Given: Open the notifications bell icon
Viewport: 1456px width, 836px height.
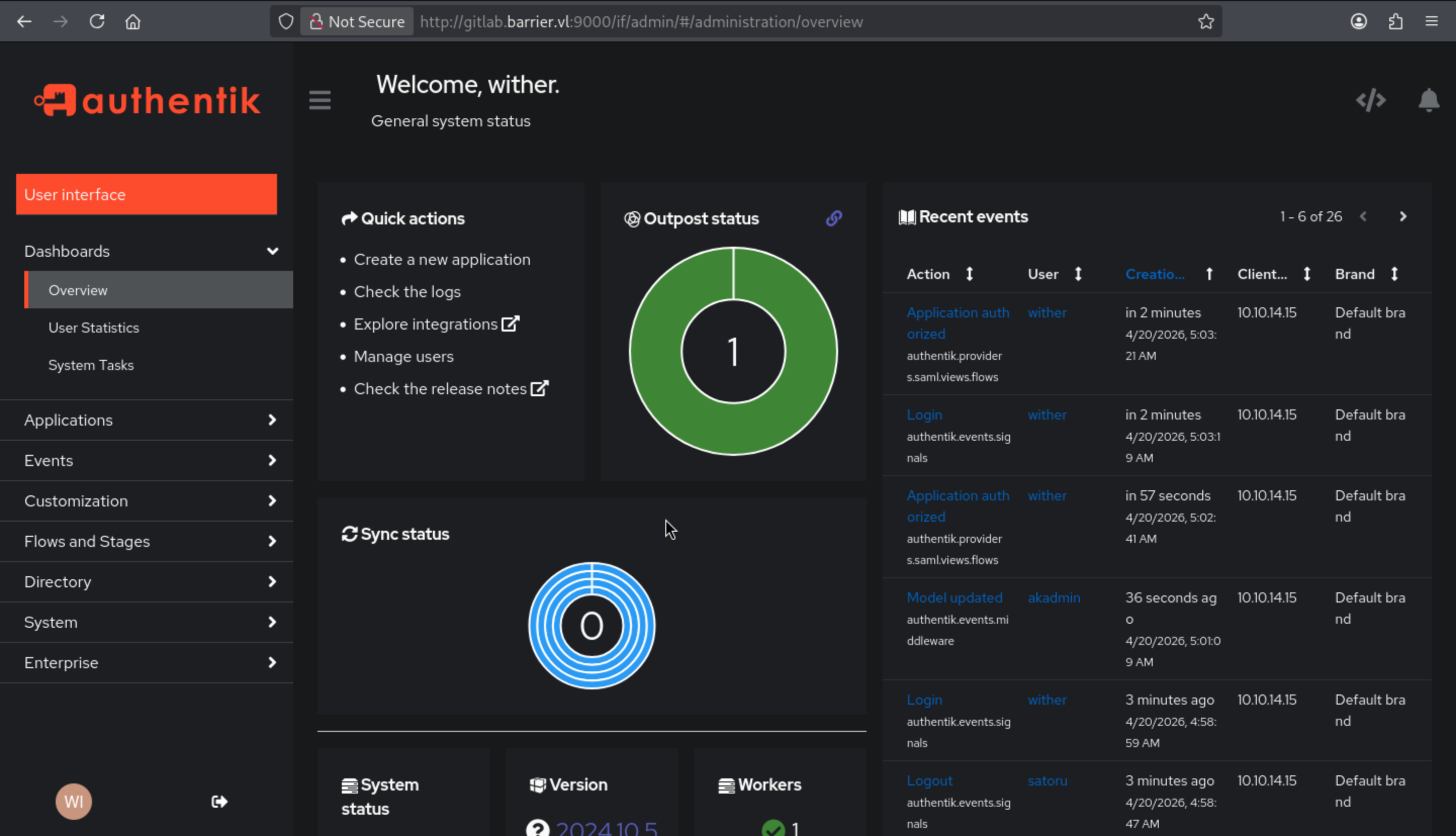Looking at the screenshot, I should (x=1428, y=101).
